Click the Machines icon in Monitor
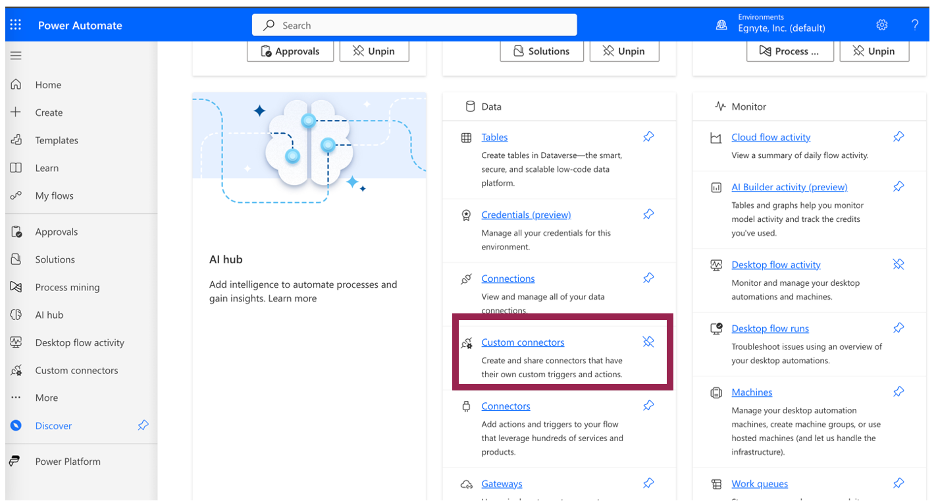This screenshot has height=504, width=936. coord(716,393)
